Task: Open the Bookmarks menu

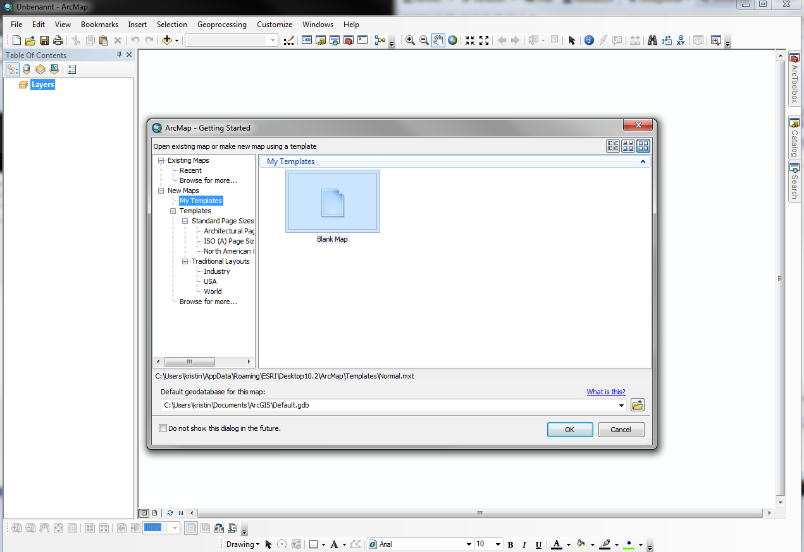Action: click(x=99, y=24)
